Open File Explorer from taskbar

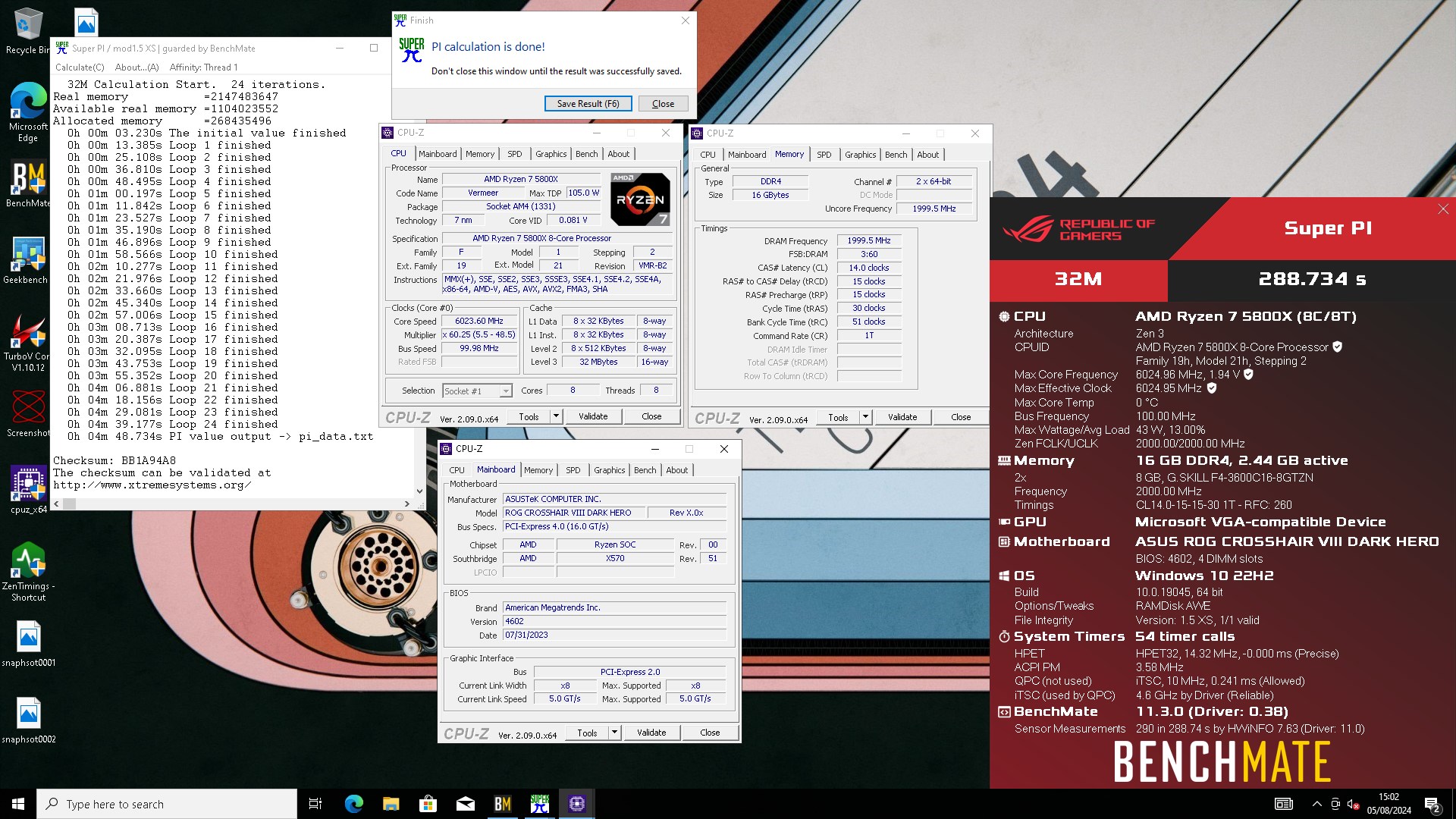[x=391, y=804]
